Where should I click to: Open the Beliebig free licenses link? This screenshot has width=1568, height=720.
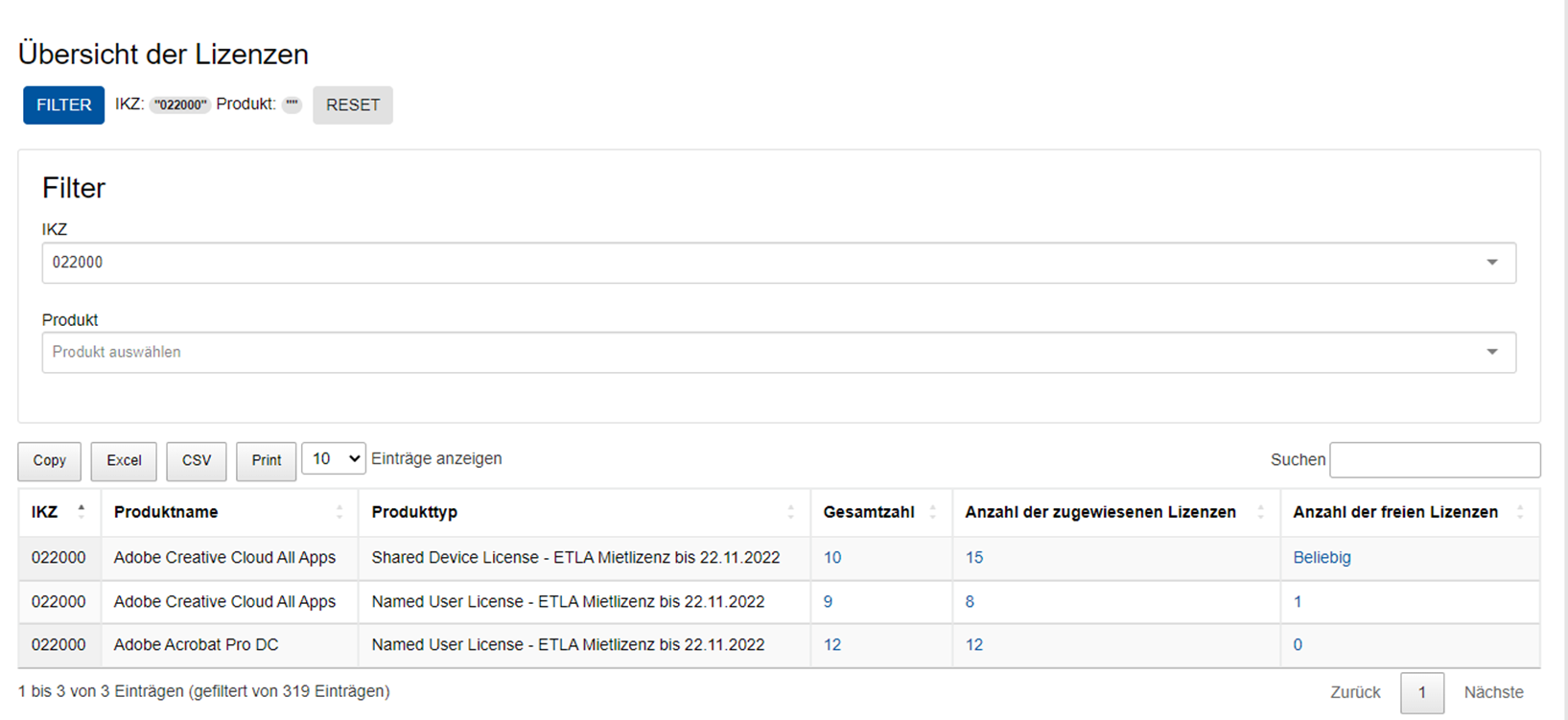(1322, 558)
